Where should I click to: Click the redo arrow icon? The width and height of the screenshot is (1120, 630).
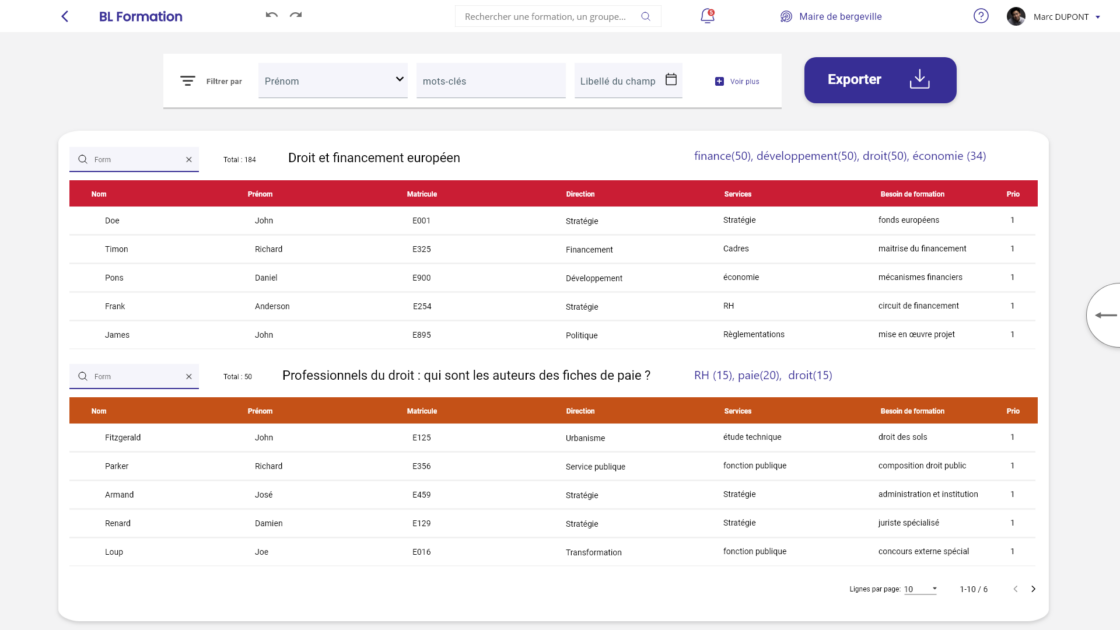[296, 15]
